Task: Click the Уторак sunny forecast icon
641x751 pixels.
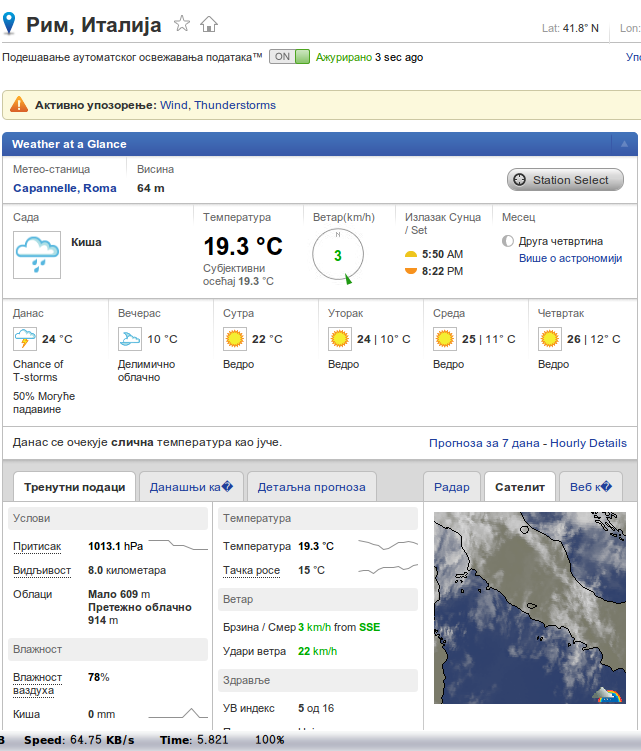Action: 340,339
